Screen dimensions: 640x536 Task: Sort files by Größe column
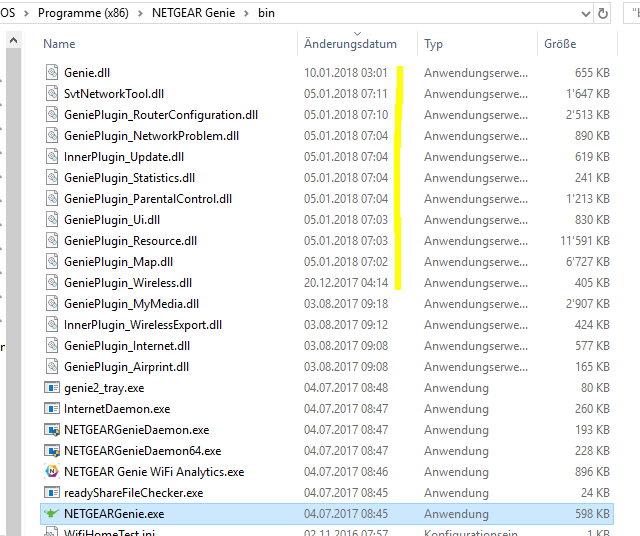click(560, 44)
